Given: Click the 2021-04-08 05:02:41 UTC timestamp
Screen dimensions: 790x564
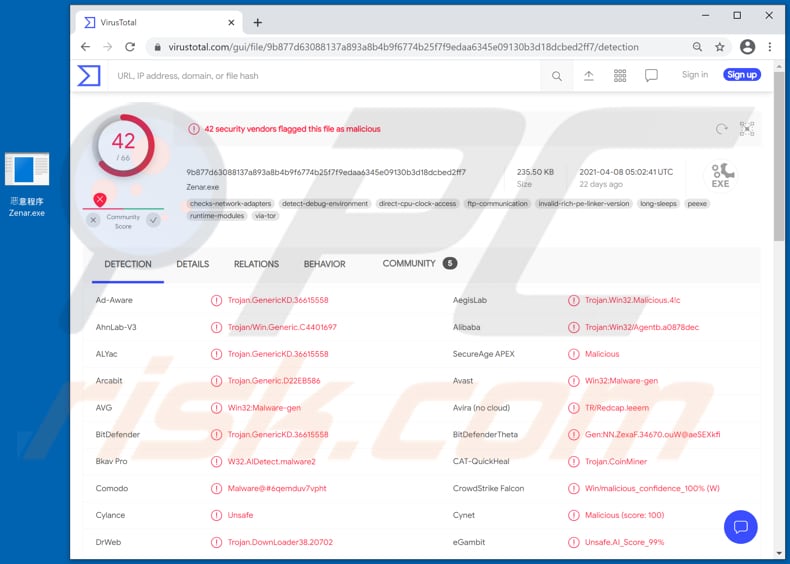Looking at the screenshot, I should [626, 172].
